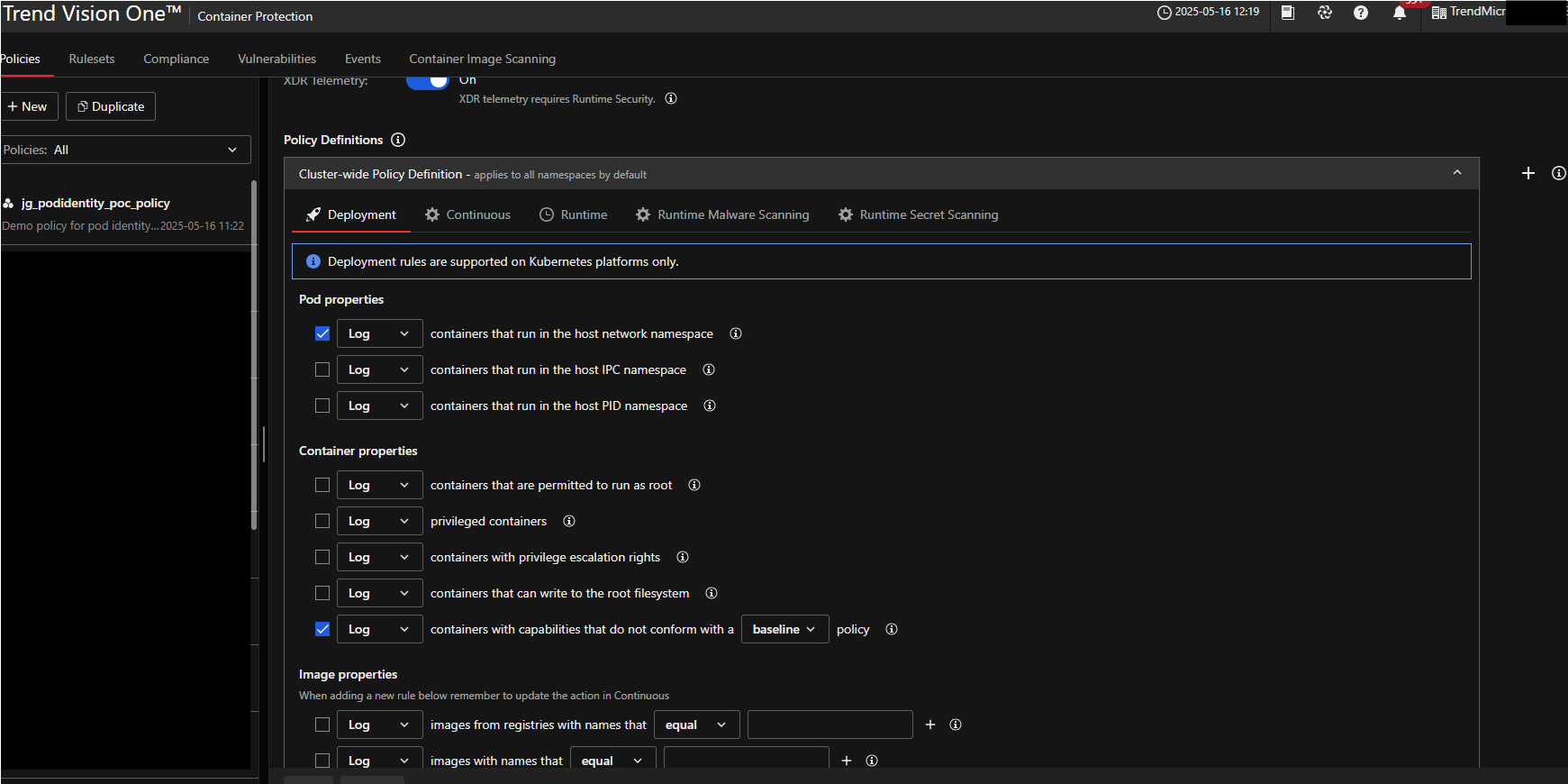The image size is (1568, 784).
Task: Enable the privileged containers rule checkbox
Action: (322, 521)
